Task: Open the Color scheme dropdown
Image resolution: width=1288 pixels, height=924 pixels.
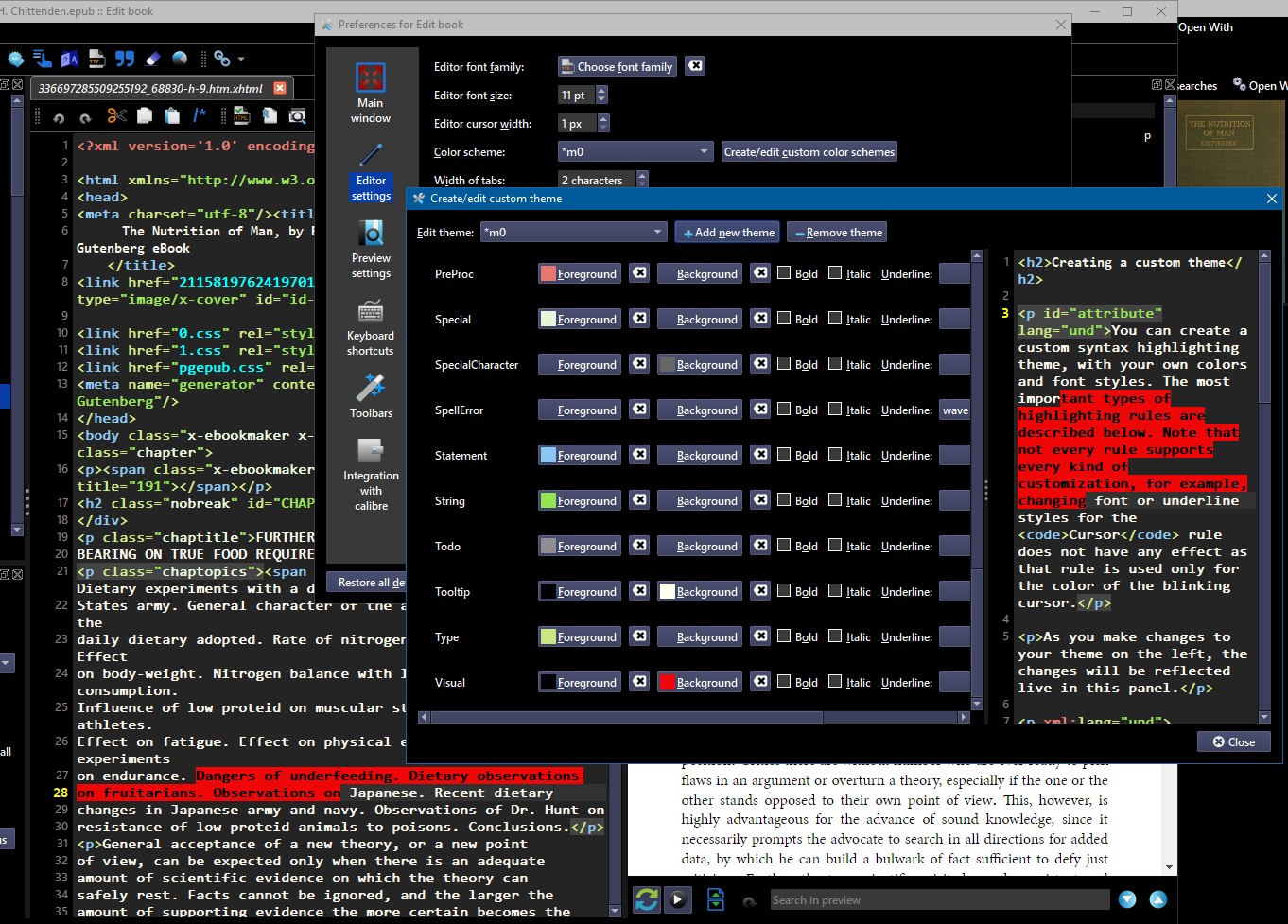Action: click(x=635, y=151)
